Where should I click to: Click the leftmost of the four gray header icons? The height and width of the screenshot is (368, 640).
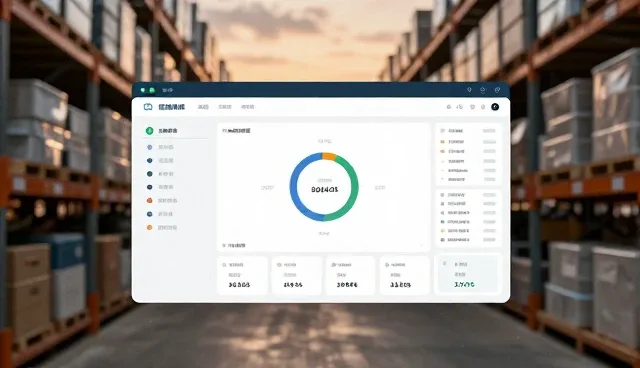(x=449, y=107)
